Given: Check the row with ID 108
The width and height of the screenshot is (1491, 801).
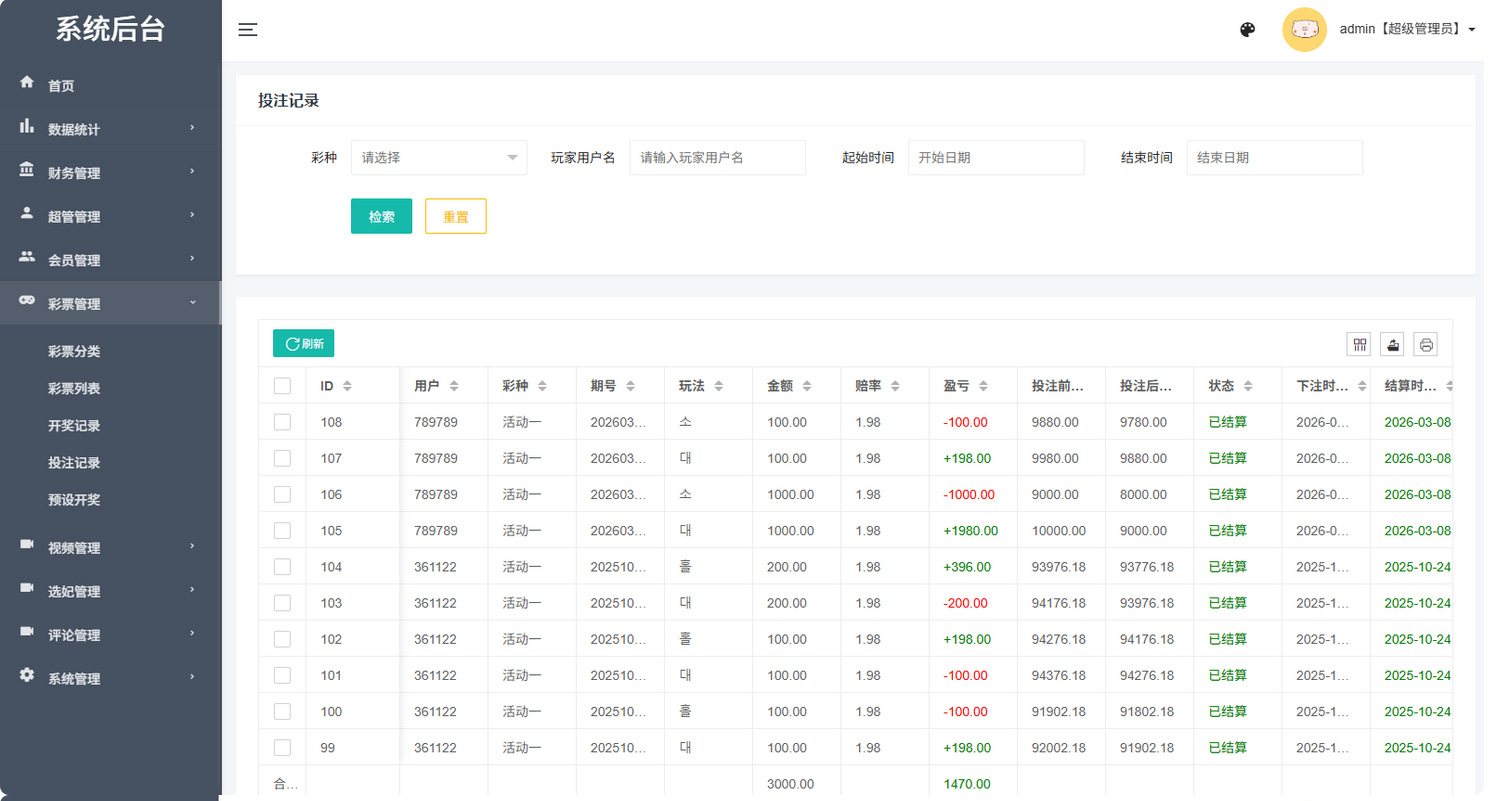Looking at the screenshot, I should coord(282,422).
